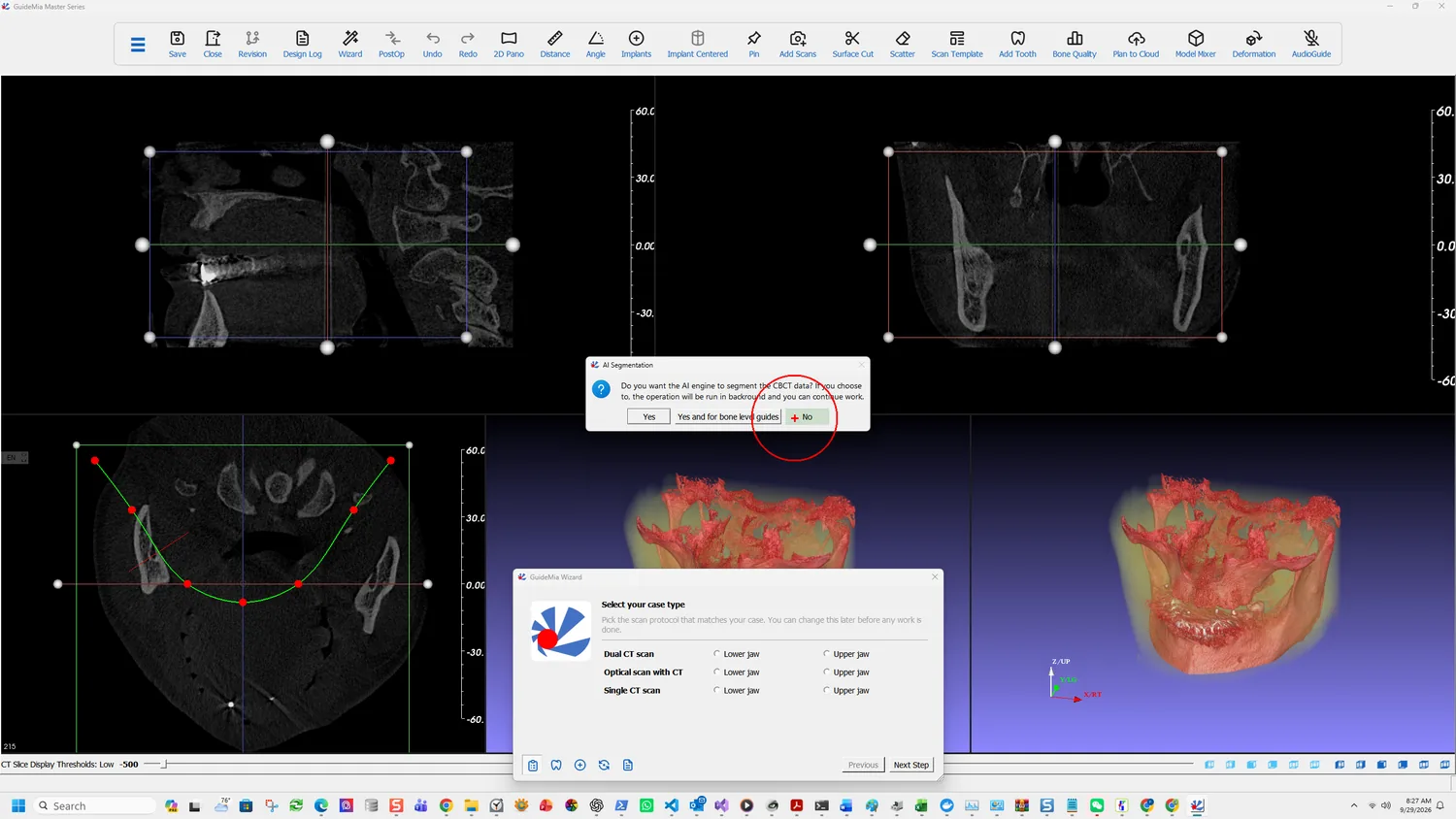1456x819 pixels.
Task: Show hidden system tray icons
Action: tap(1354, 805)
